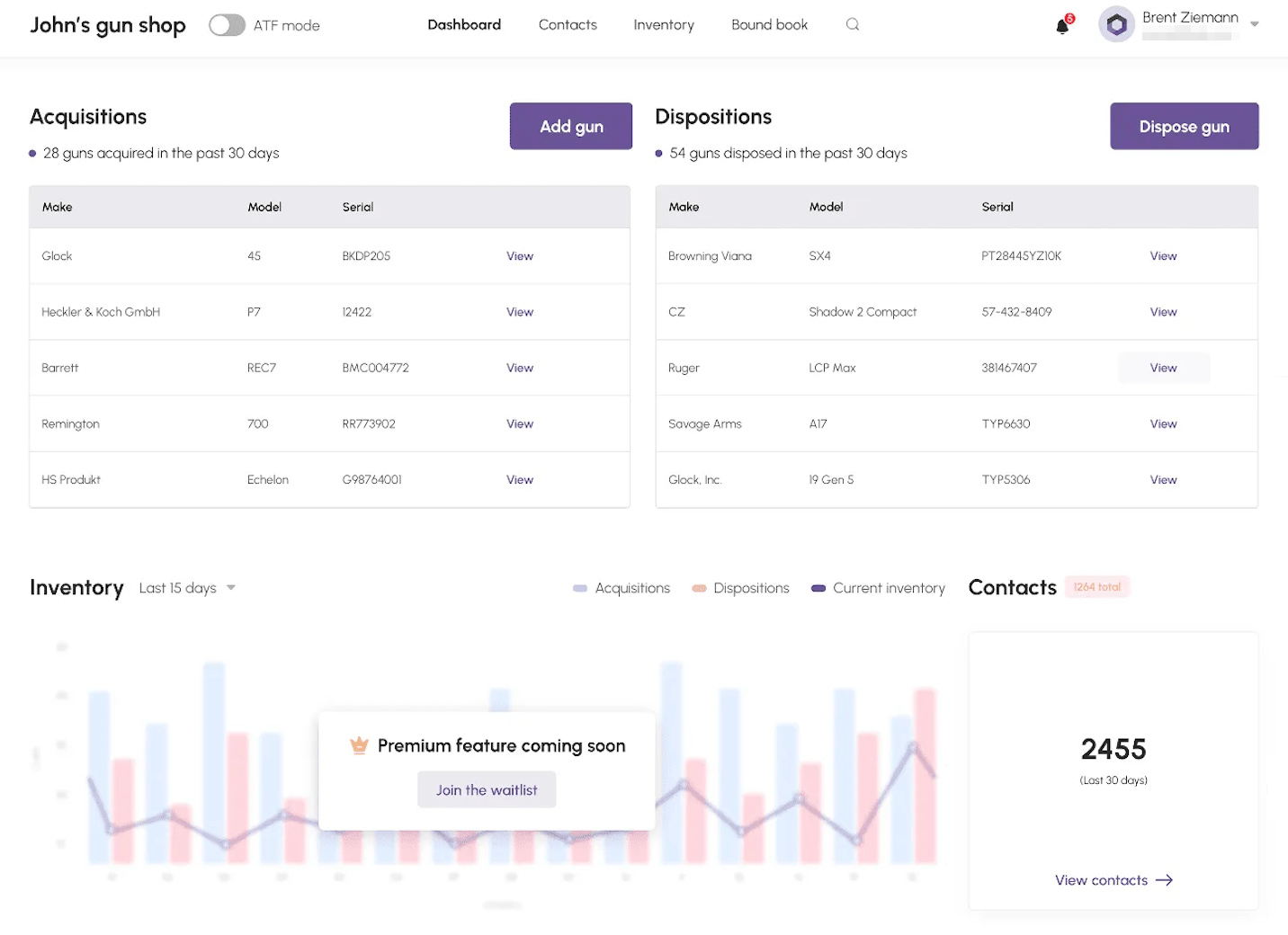Viewport: 1288px width, 935px height.
Task: Switch to the Bound book tab
Action: tap(769, 24)
